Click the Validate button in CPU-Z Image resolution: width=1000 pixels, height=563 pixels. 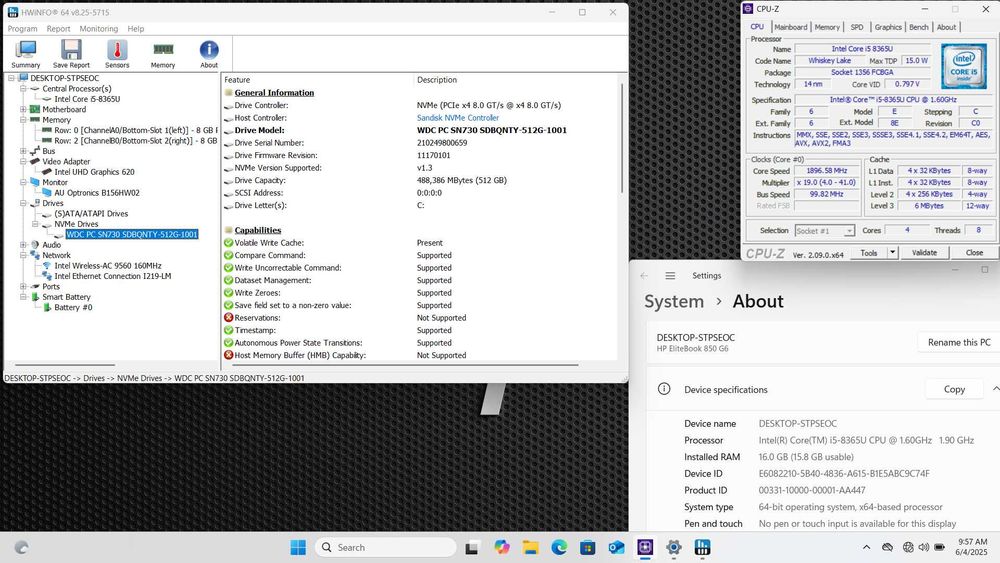pos(924,252)
